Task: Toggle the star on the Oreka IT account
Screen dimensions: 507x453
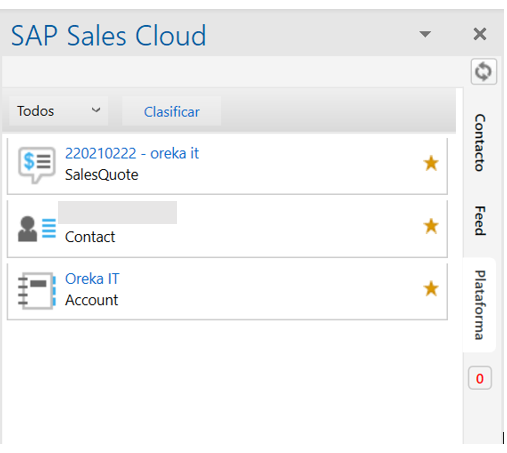Action: coord(431,288)
